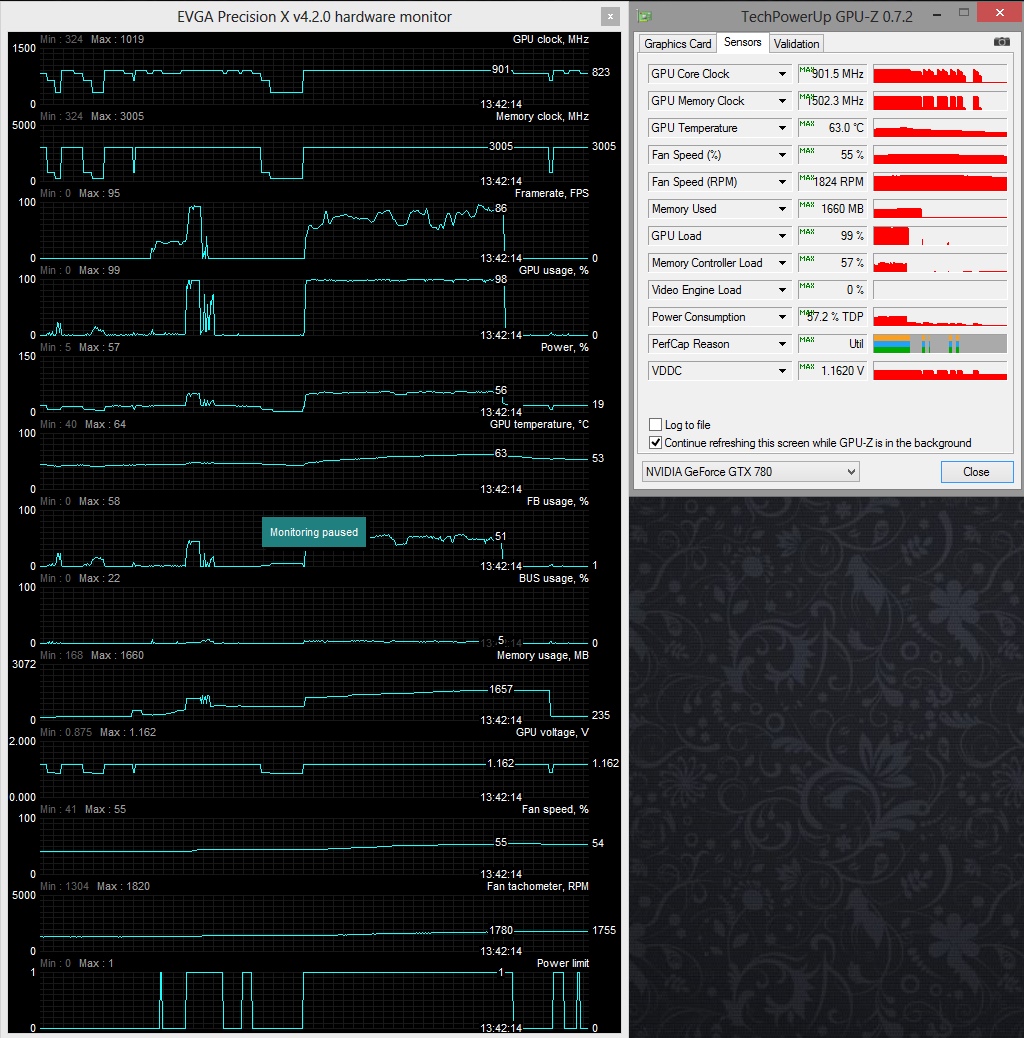This screenshot has height=1038, width=1024.
Task: Close the EVGA Precision X hardware monitor
Action: (610, 17)
